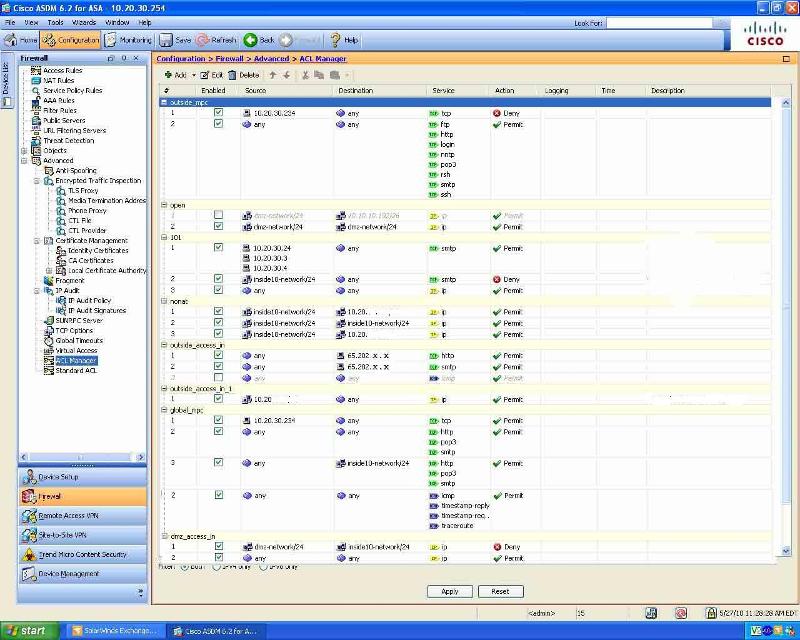The height and width of the screenshot is (640, 800).
Task: Select Standard ACL in the tree
Action: pyautogui.click(x=76, y=371)
